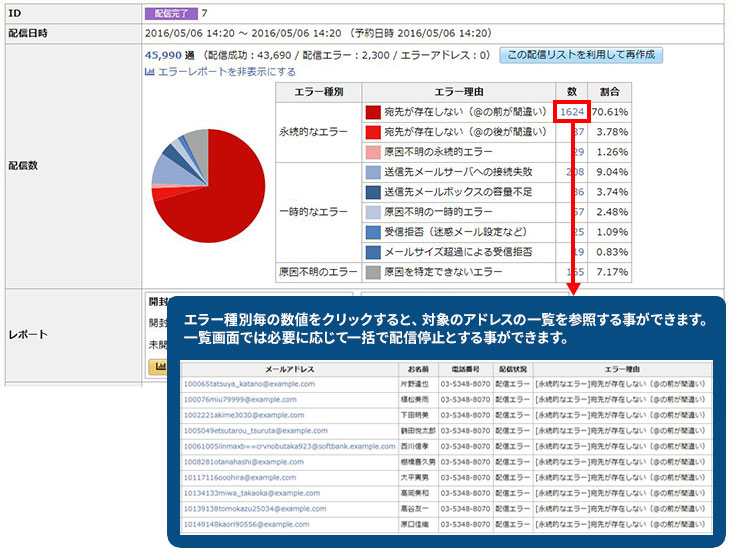Click the pink swatch for 原因不明の永続的エラー

[373, 152]
